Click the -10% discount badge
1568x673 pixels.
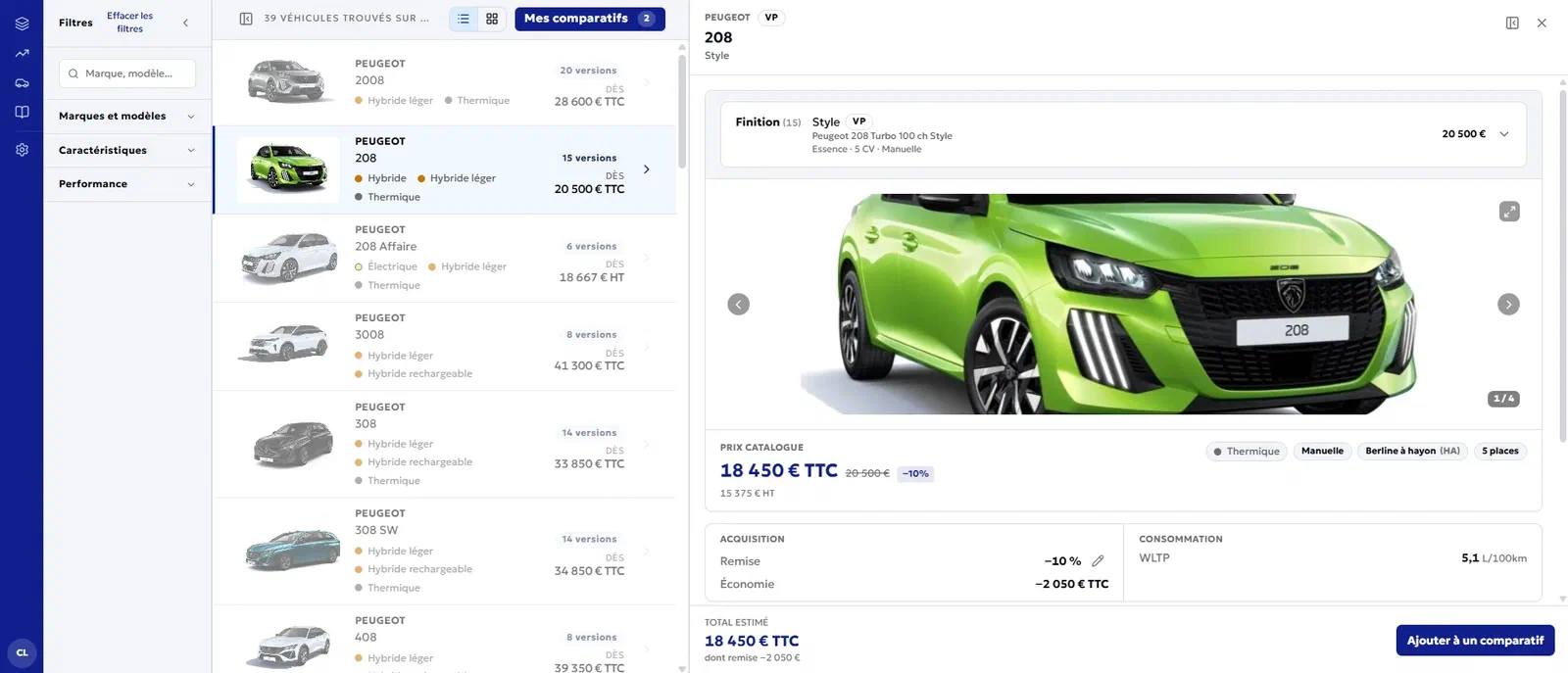pyautogui.click(x=915, y=474)
